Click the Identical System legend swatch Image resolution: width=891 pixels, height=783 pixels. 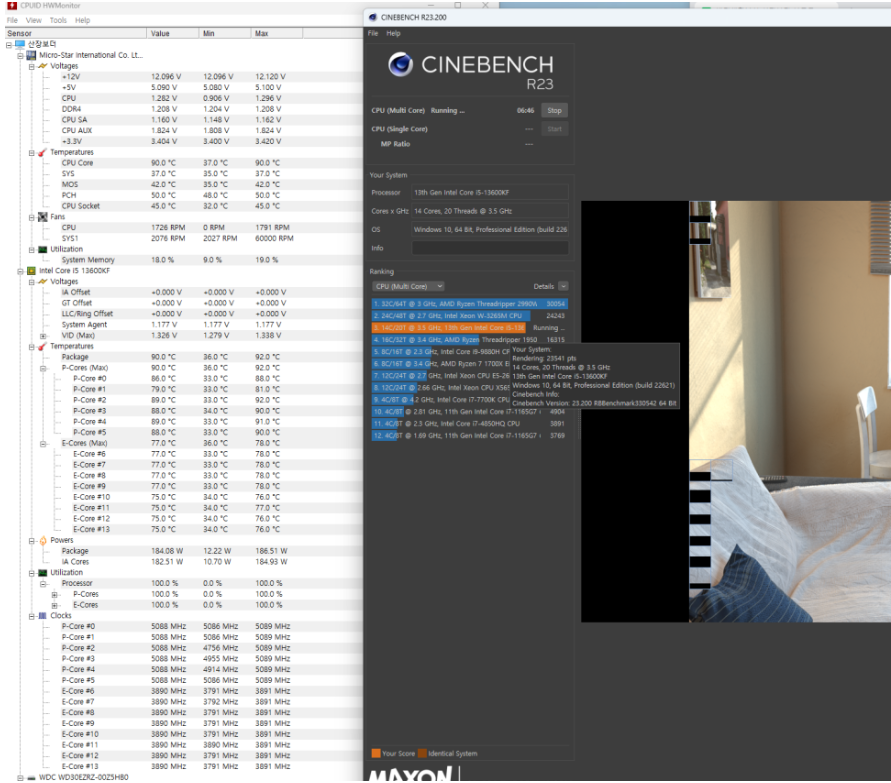tap(422, 753)
